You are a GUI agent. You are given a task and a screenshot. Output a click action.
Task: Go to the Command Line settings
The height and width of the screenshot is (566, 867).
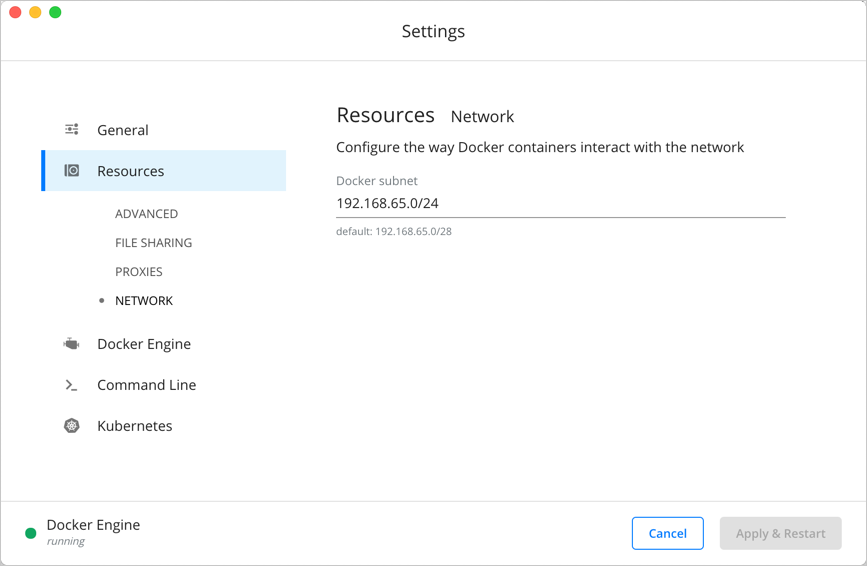[x=146, y=385]
